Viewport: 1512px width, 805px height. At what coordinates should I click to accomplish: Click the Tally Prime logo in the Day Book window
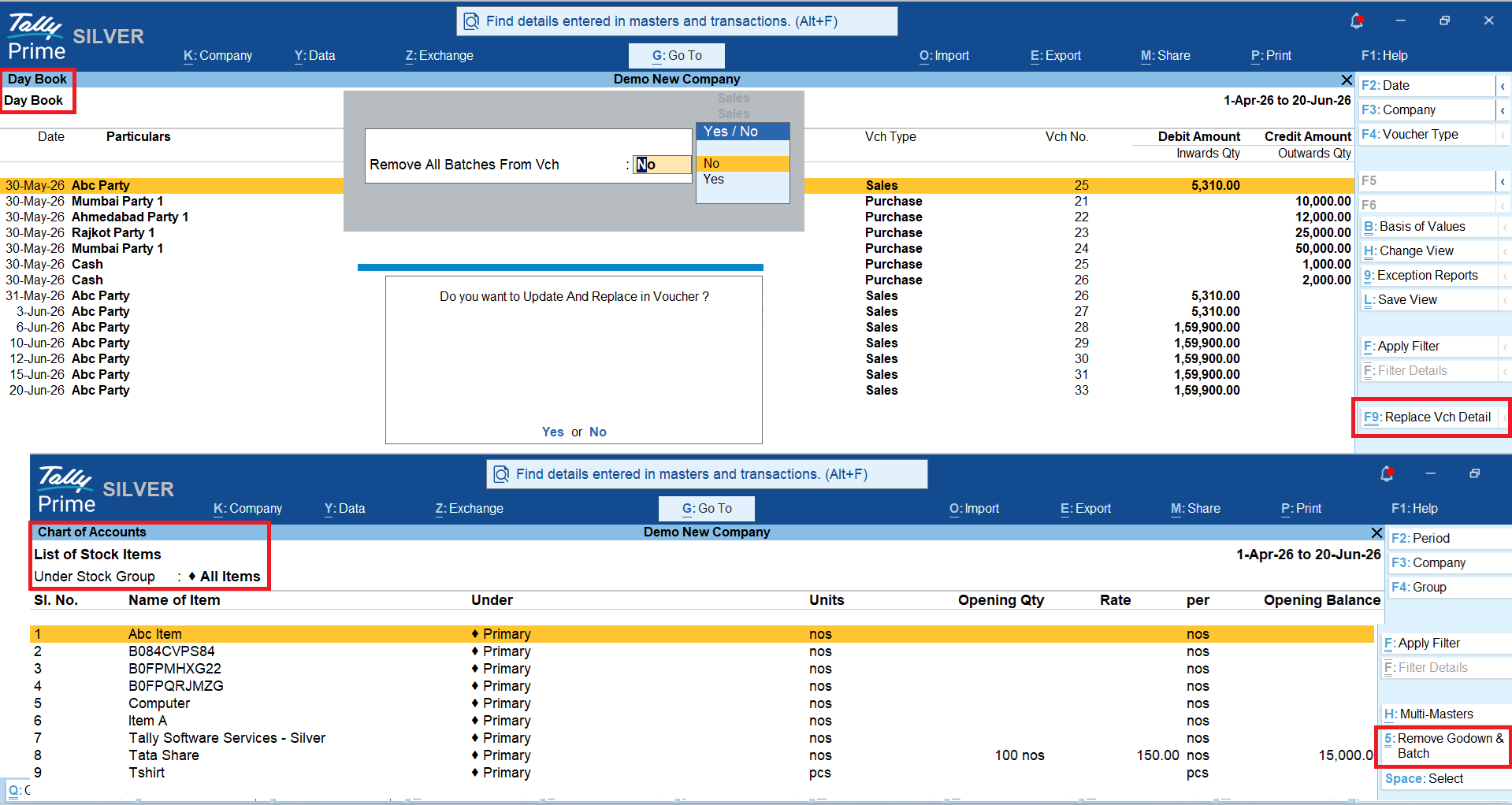tap(35, 37)
